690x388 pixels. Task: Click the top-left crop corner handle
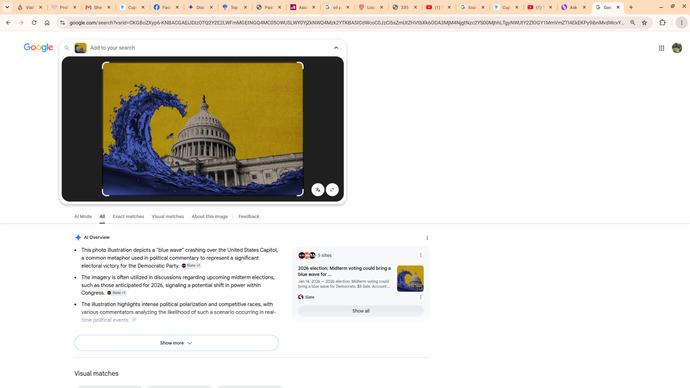(x=105, y=65)
